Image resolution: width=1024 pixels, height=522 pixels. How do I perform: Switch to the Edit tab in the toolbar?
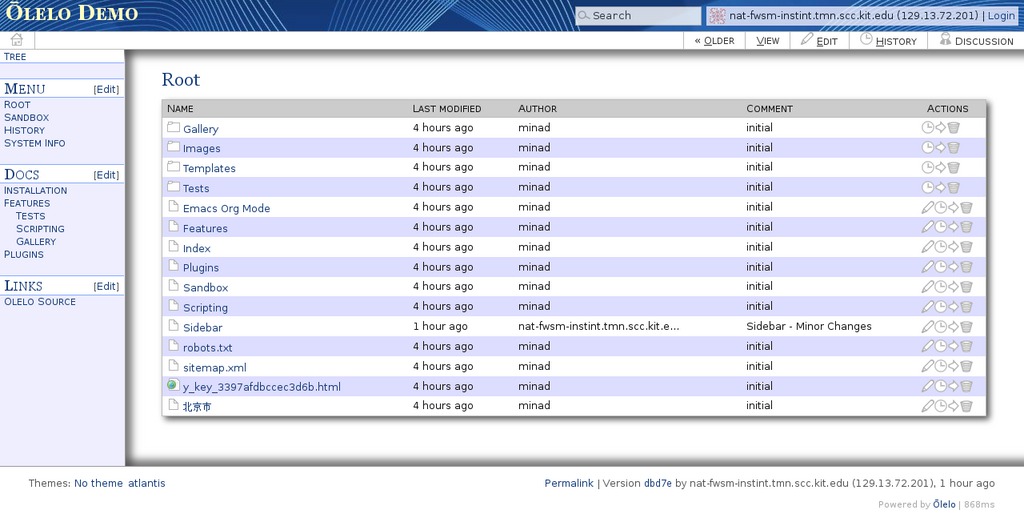coord(819,41)
